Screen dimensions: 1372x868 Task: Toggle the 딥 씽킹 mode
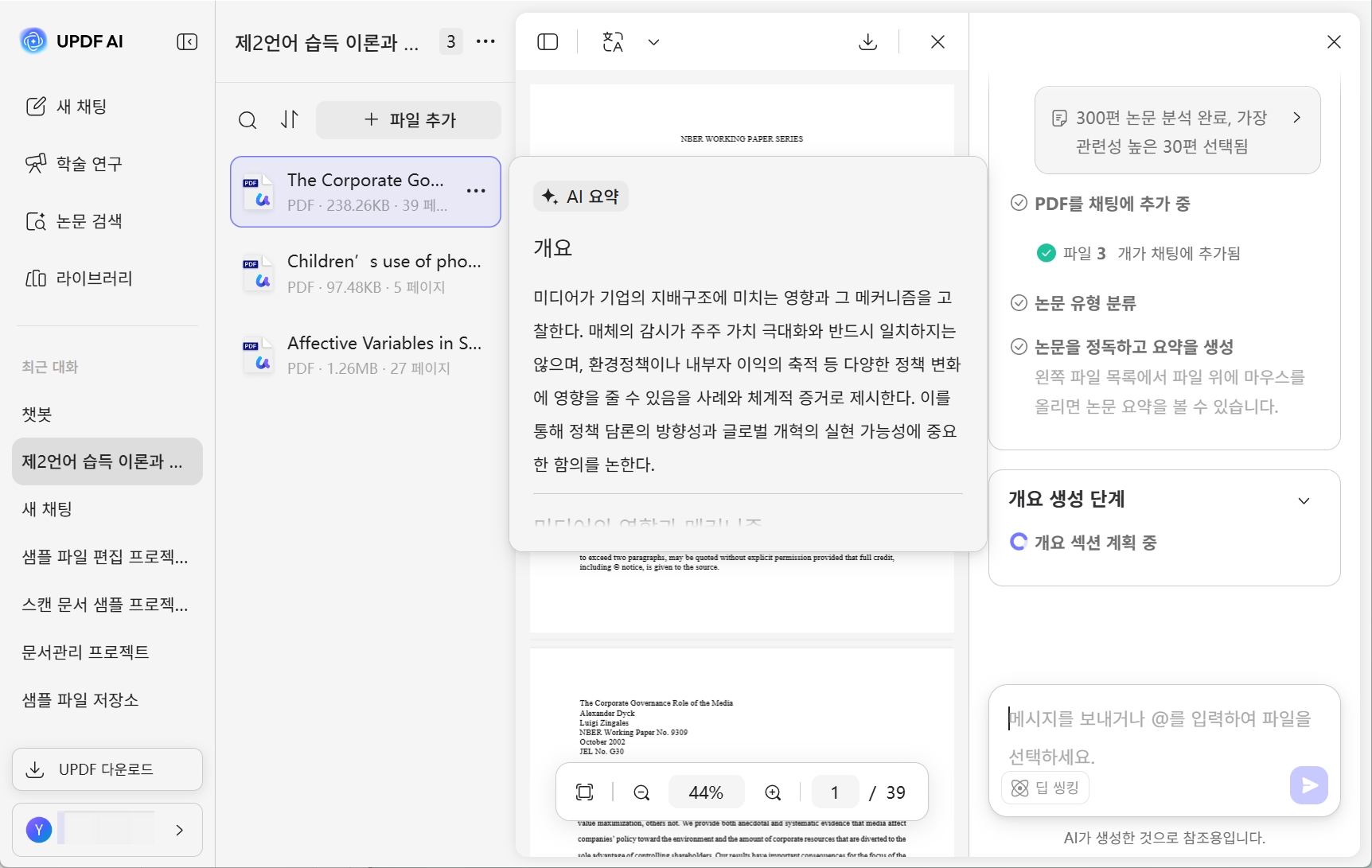click(1045, 788)
